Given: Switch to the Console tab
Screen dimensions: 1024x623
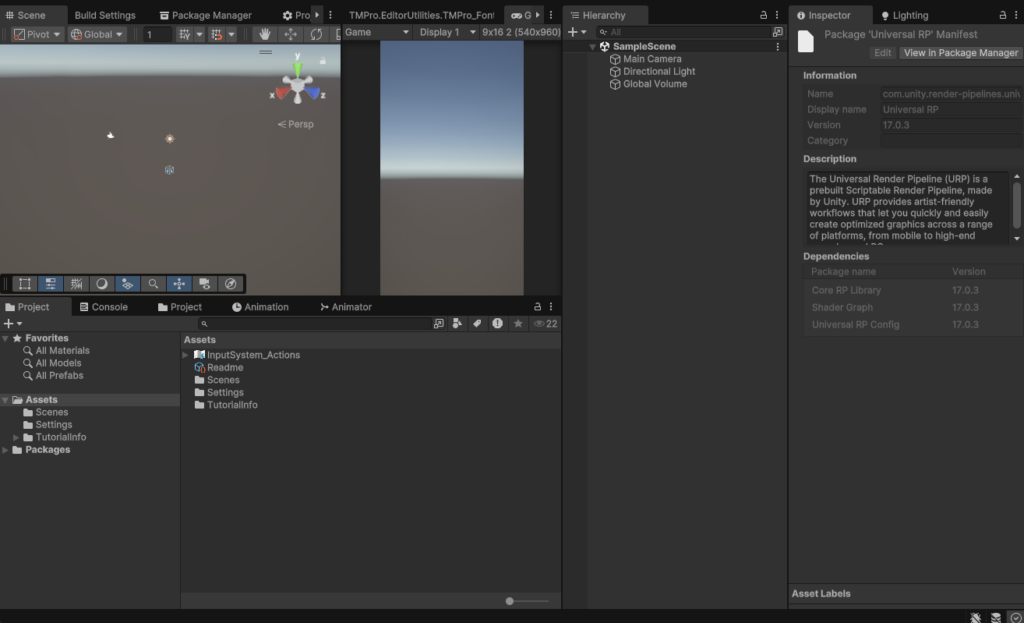Looking at the screenshot, I should (x=107, y=306).
